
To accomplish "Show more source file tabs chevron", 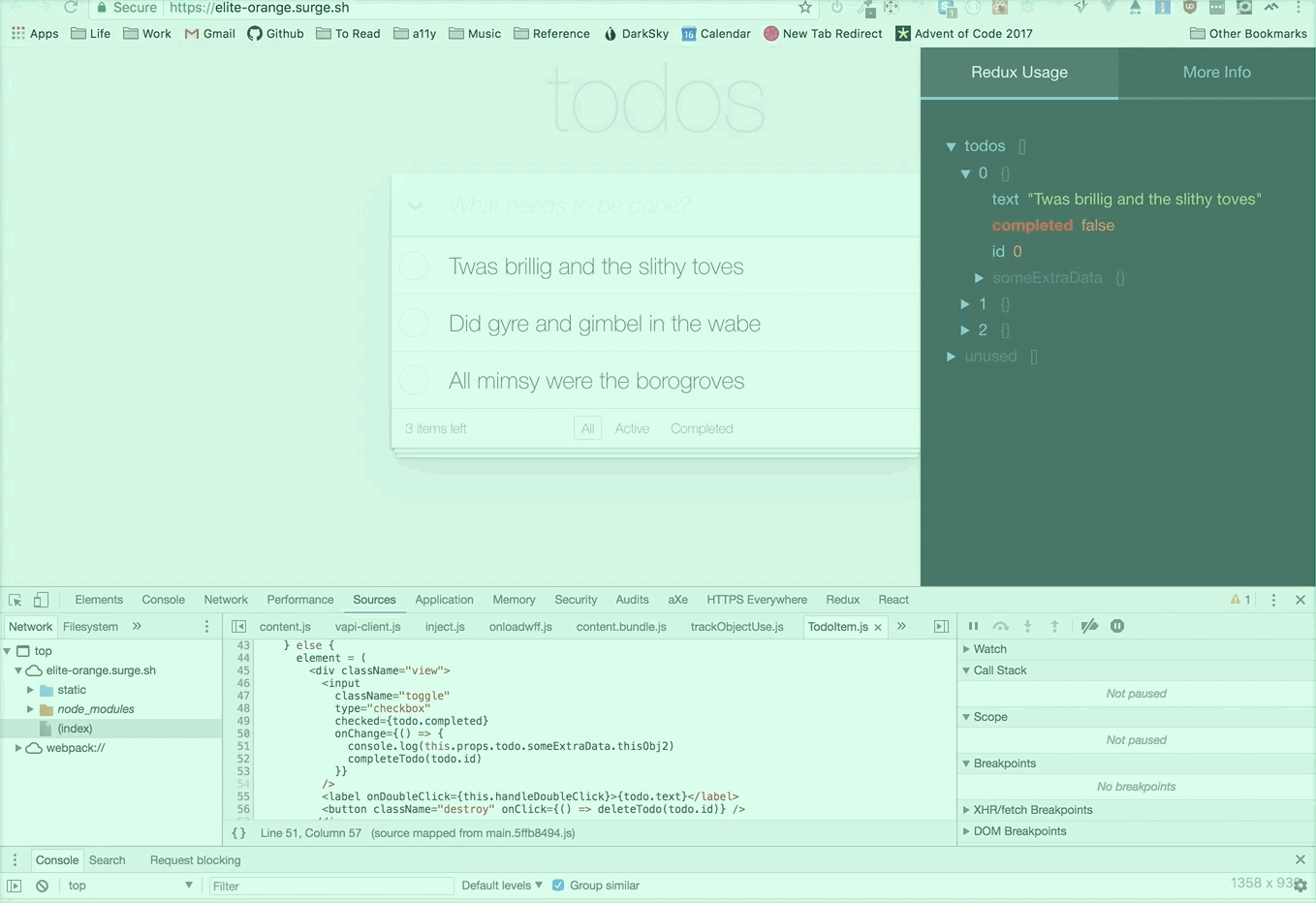I will click(x=901, y=627).
